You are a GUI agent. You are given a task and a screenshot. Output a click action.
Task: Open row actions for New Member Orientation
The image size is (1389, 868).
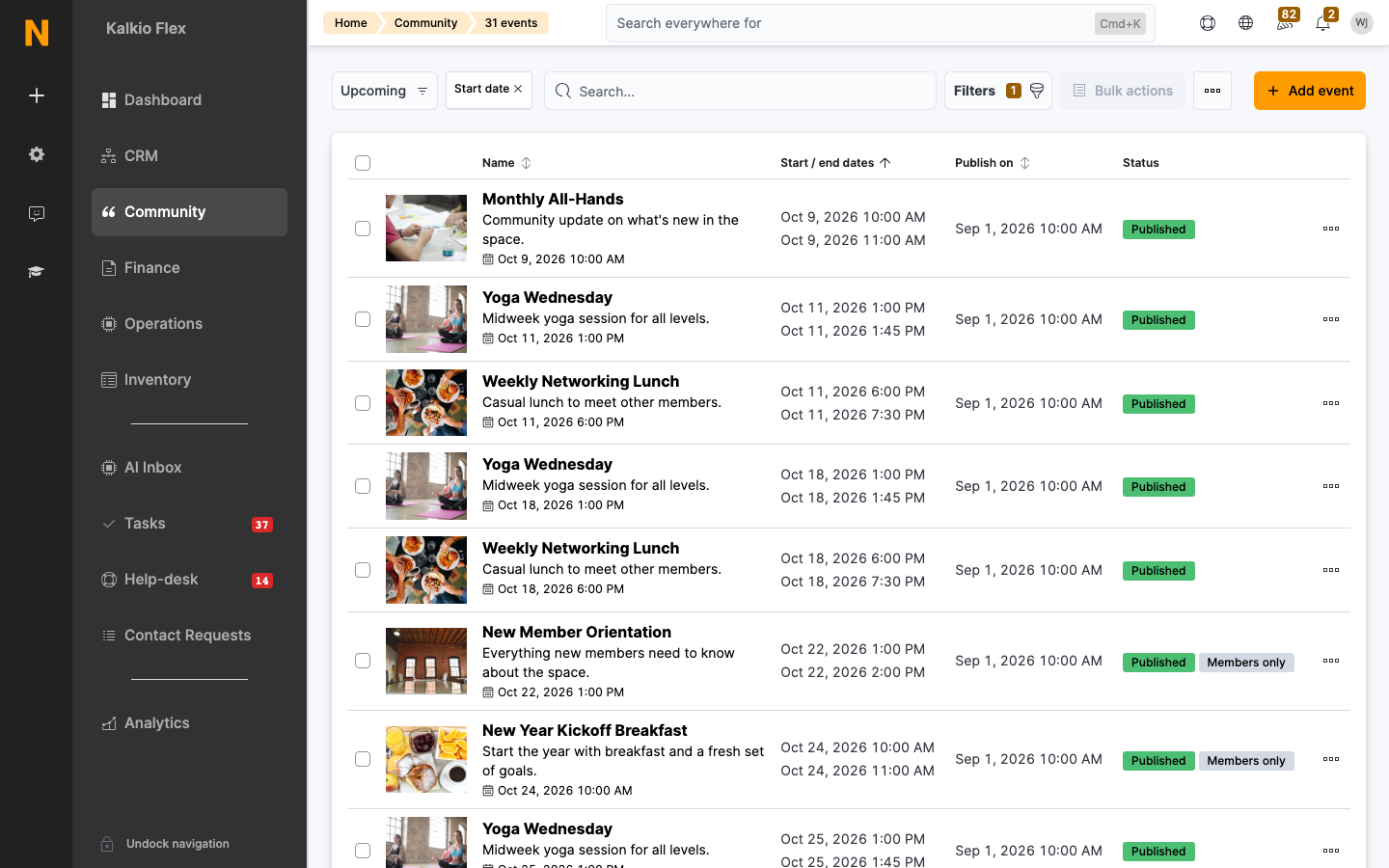pos(1331,661)
